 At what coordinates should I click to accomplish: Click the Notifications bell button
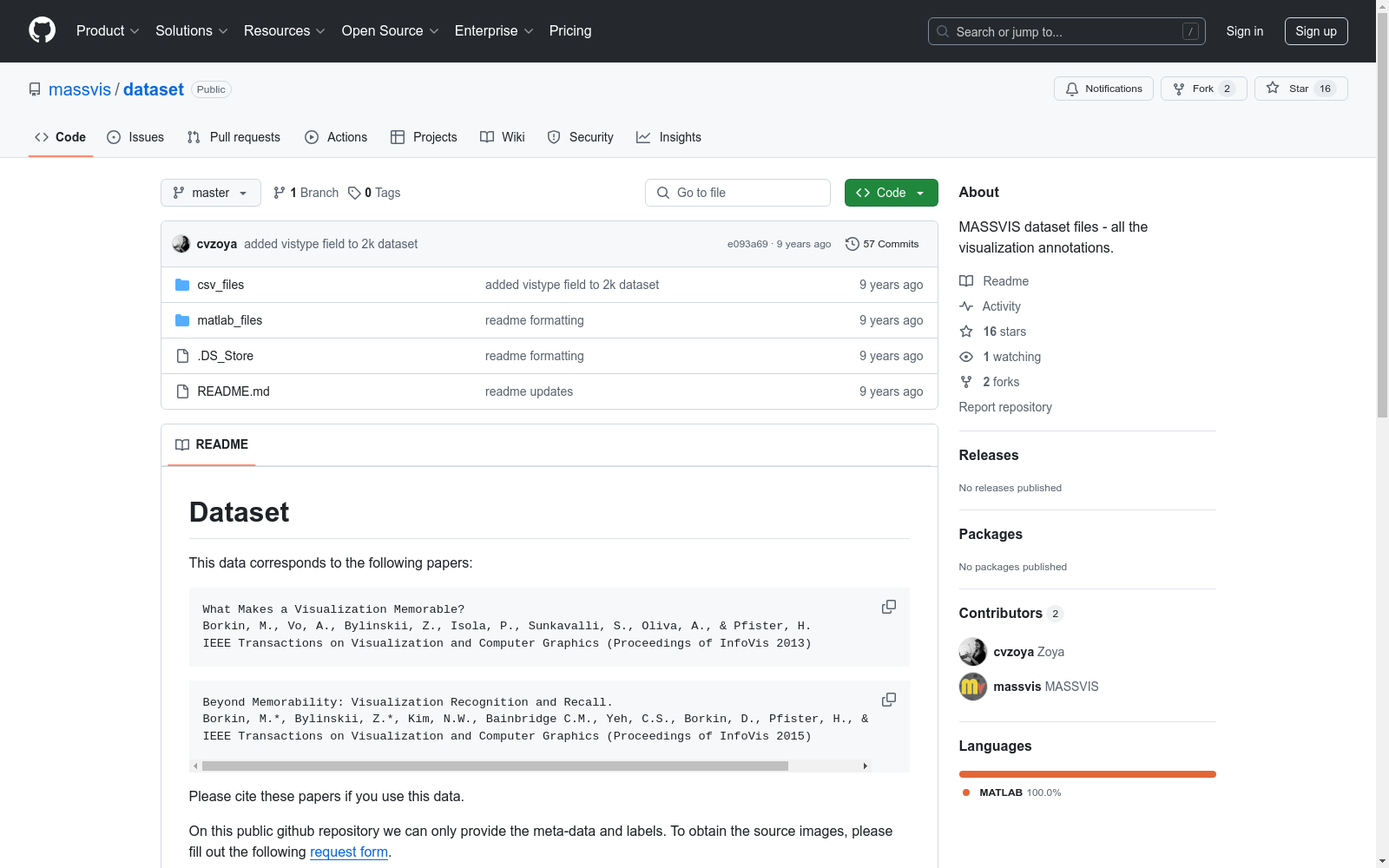[x=1103, y=89]
